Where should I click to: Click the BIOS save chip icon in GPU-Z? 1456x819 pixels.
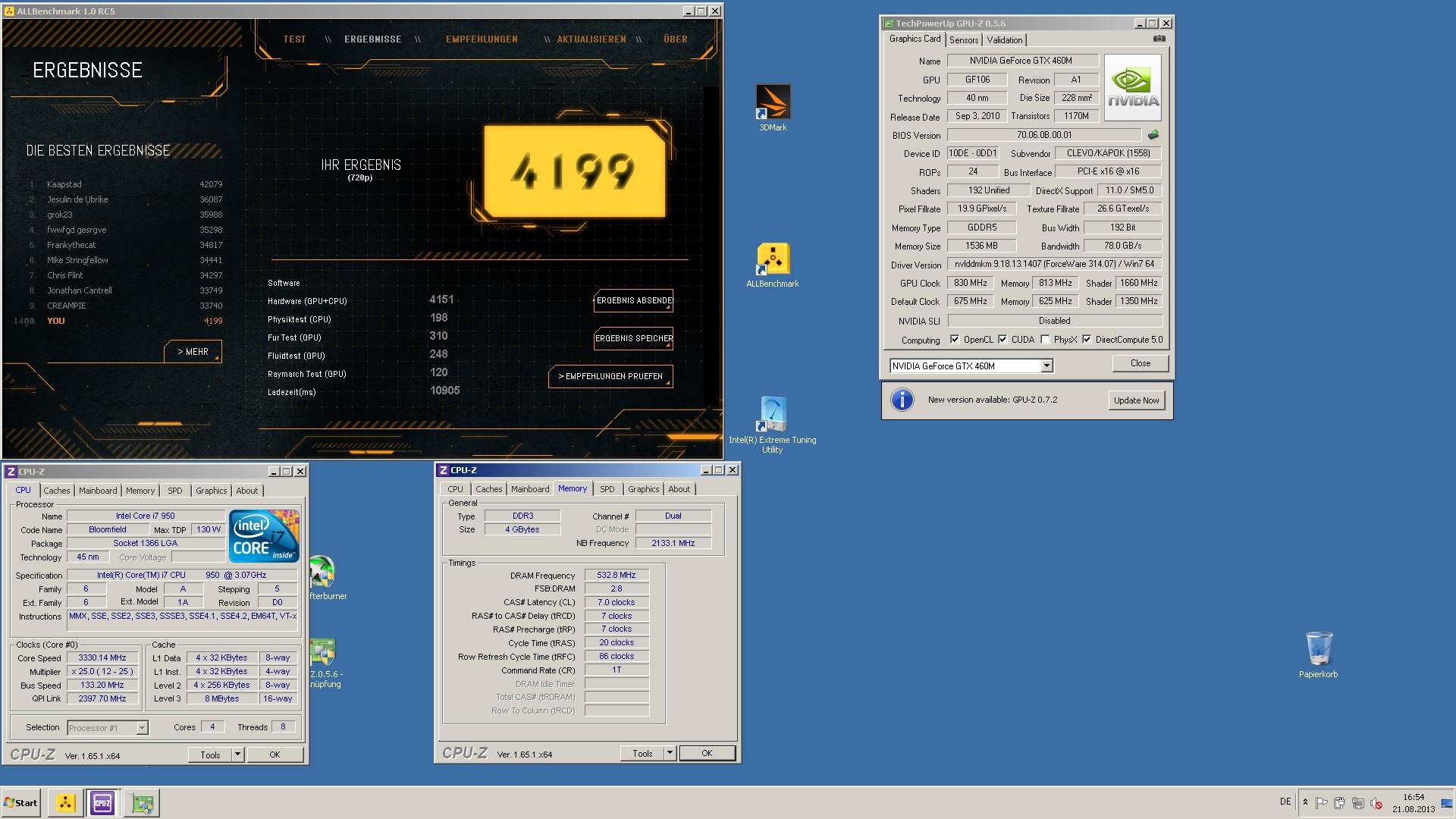[x=1153, y=135]
